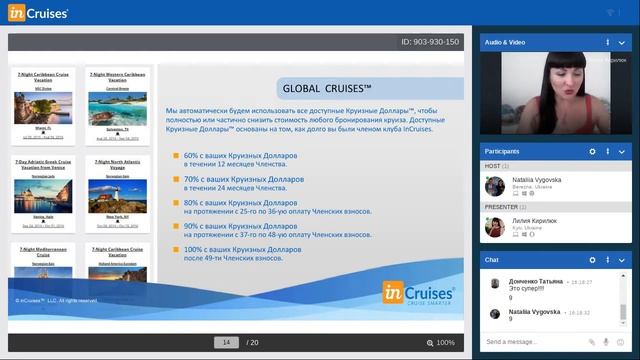Screen dimensions: 640x360
Task: Click the 100% Cruise Dollars bullet text
Action: [242, 253]
